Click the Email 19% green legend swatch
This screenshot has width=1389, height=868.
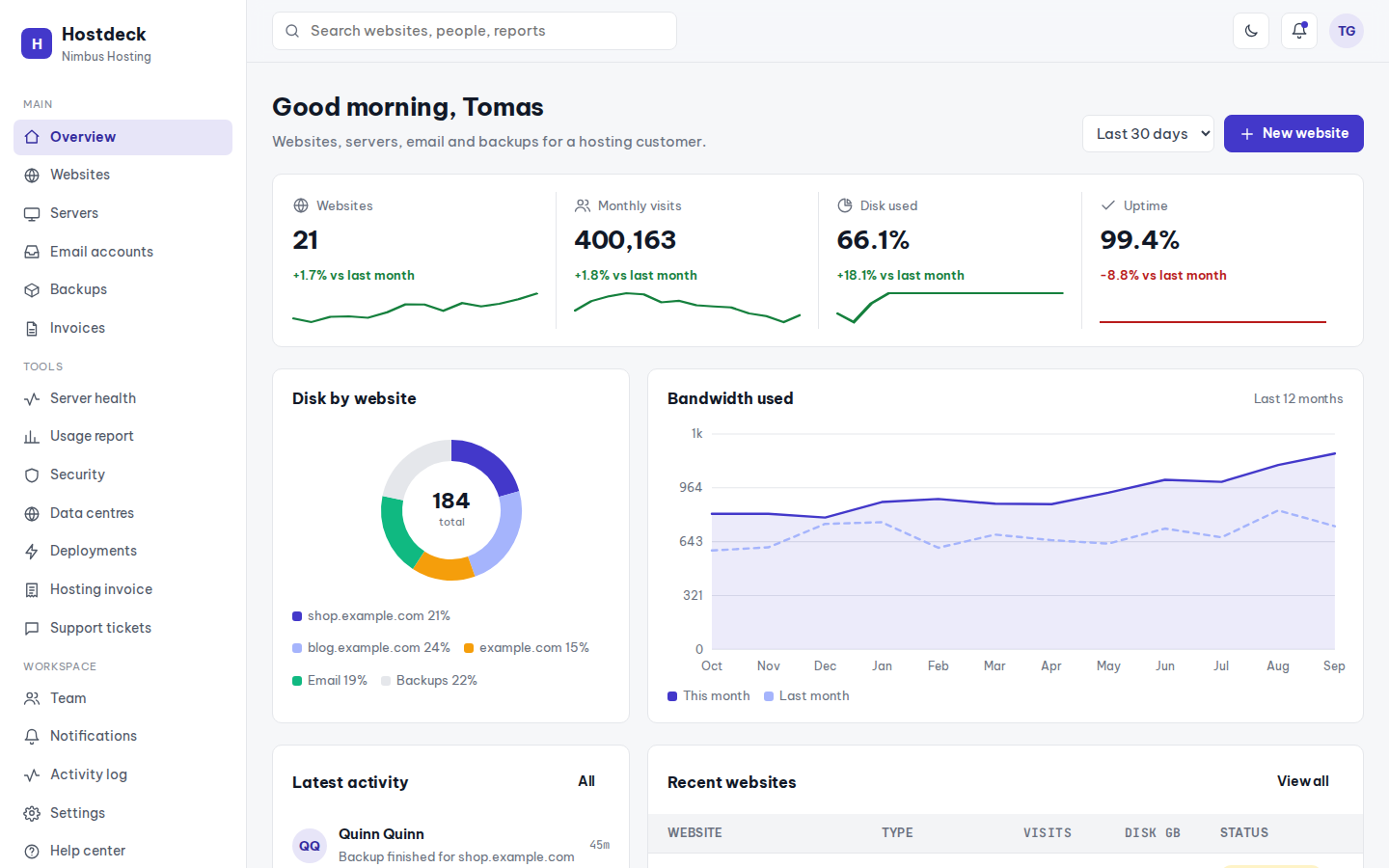point(297,681)
